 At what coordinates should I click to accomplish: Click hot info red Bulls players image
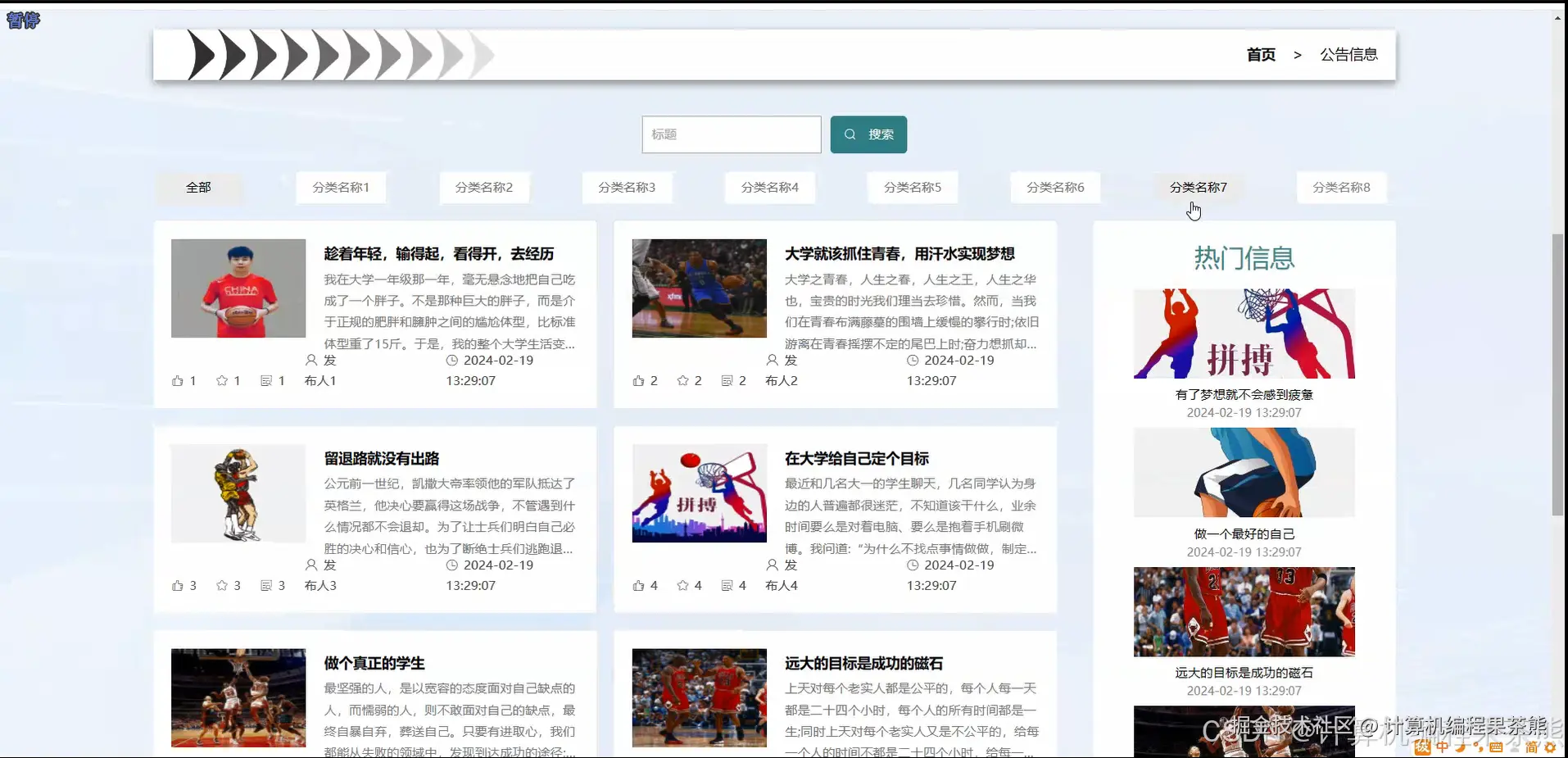1244,611
